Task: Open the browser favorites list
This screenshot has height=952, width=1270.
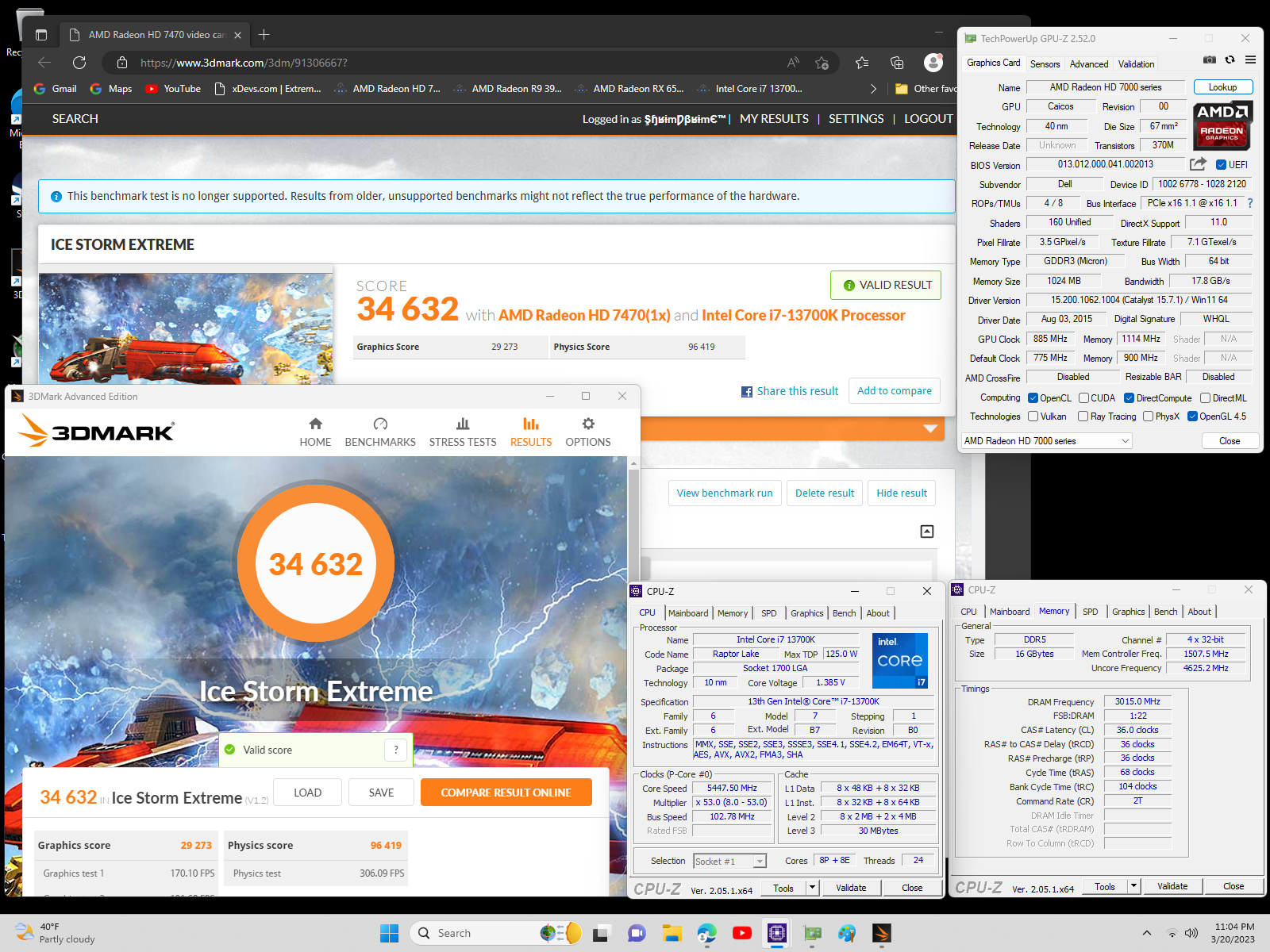Action: 862,63
